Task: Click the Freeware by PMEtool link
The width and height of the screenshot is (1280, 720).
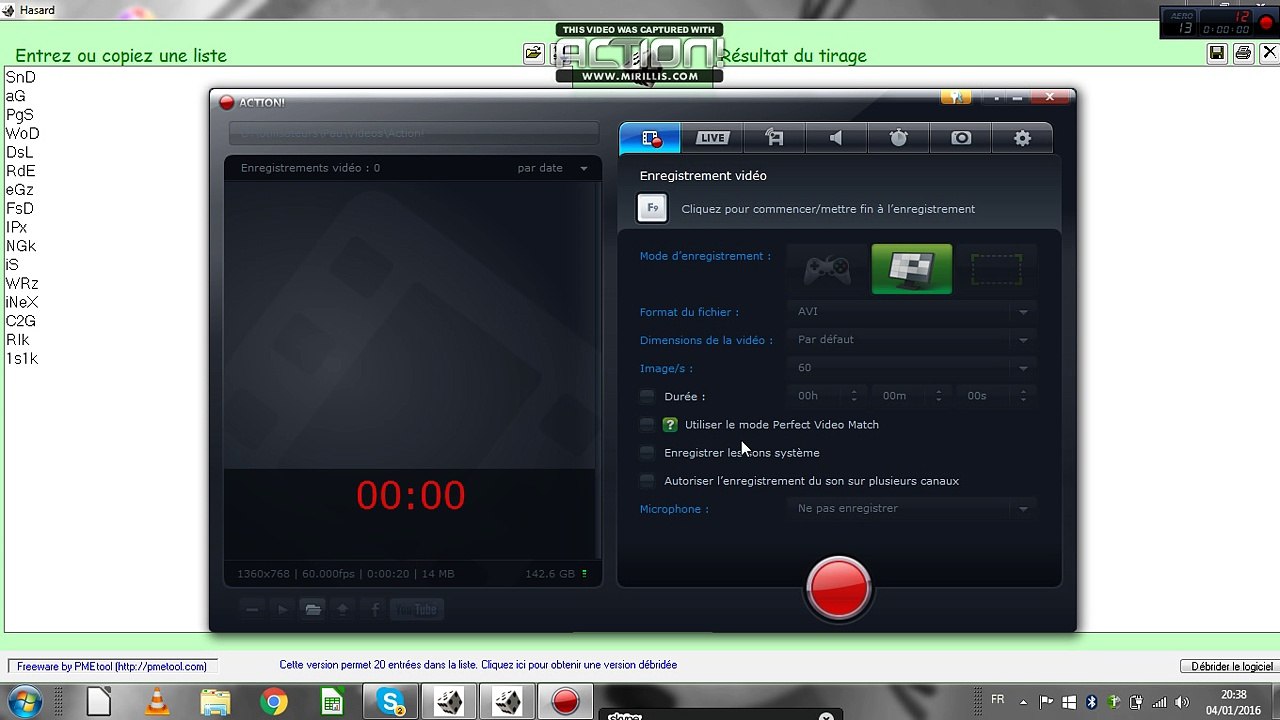Action: pyautogui.click(x=112, y=666)
